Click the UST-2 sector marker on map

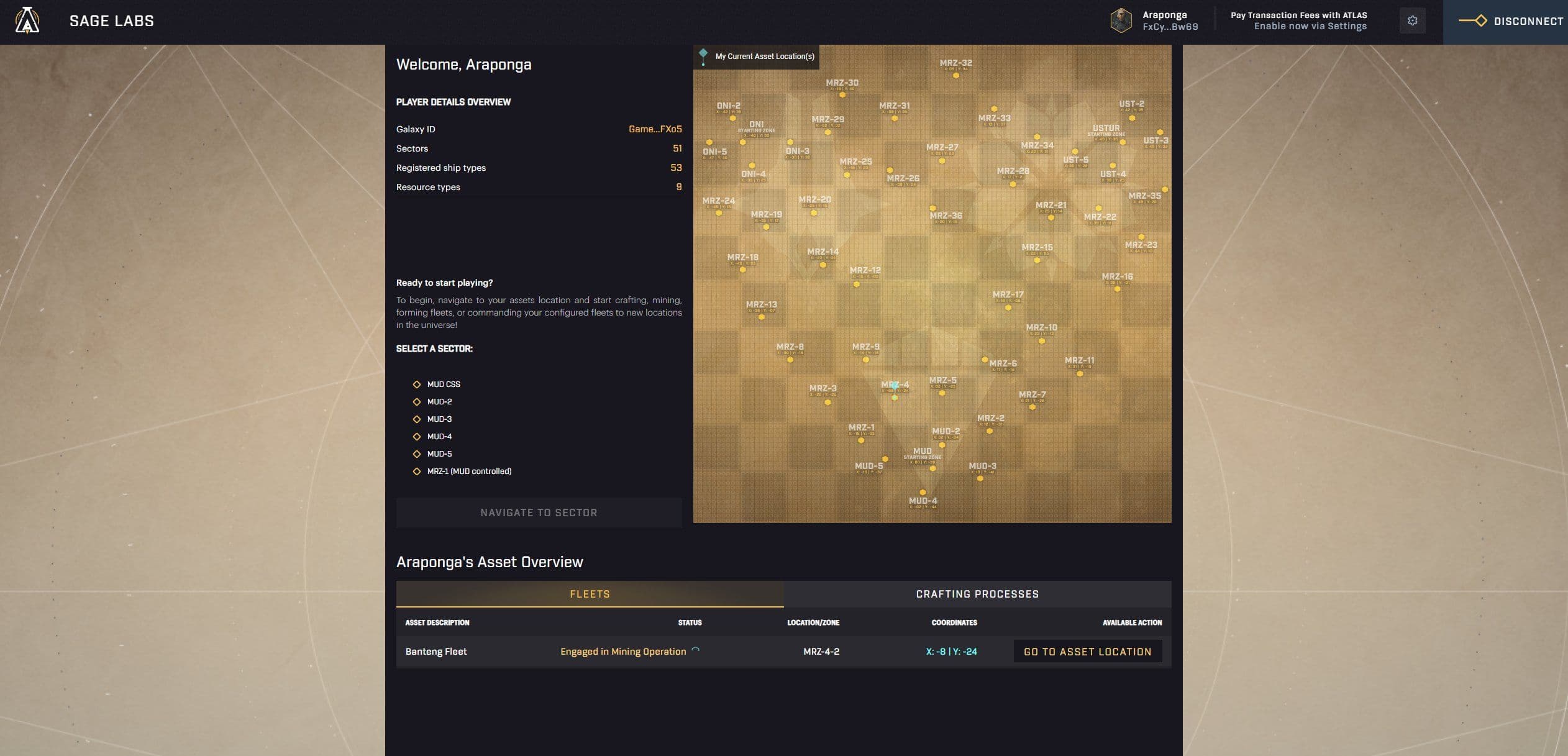click(x=1132, y=118)
